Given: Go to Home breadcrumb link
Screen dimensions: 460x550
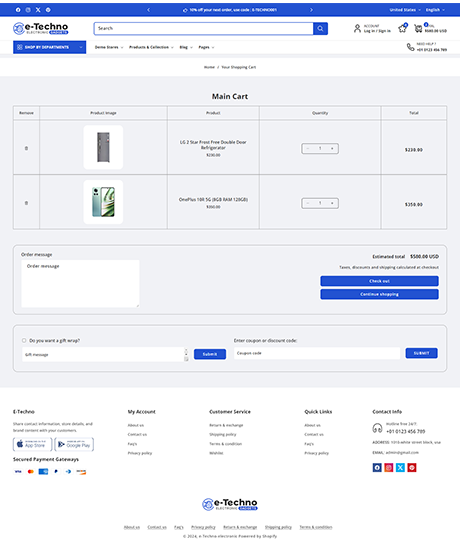Looking at the screenshot, I should (209, 67).
